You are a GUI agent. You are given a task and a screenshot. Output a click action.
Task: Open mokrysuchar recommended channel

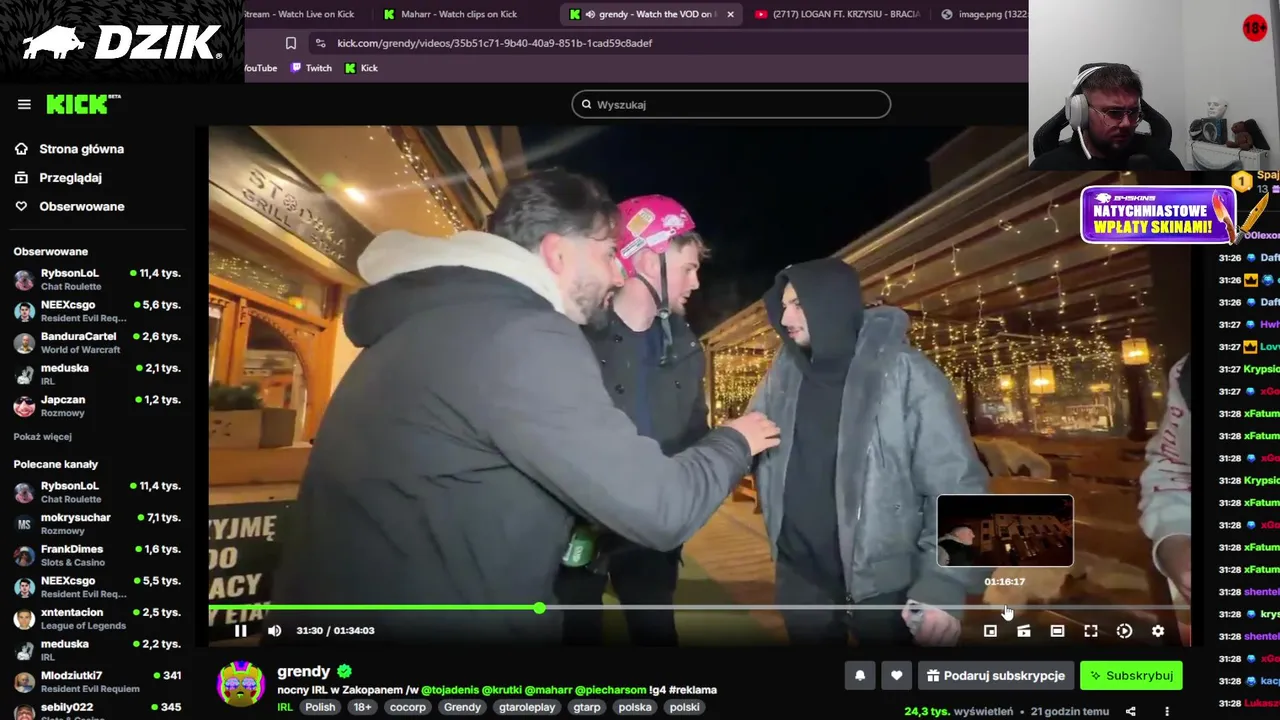click(97, 524)
